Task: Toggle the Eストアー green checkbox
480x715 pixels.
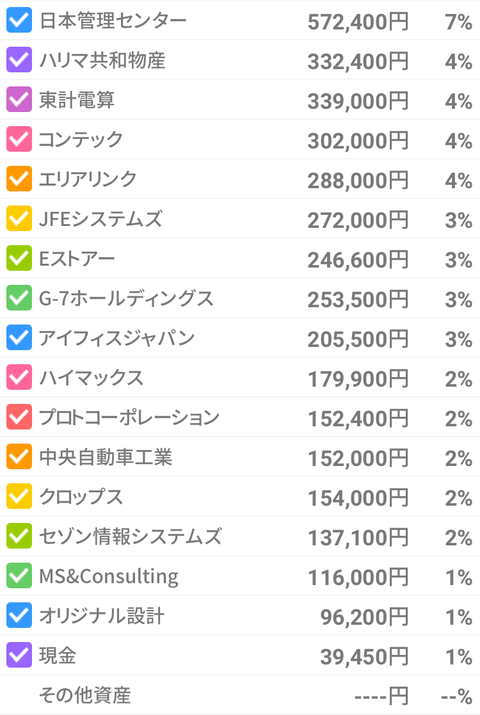Action: tap(19, 258)
